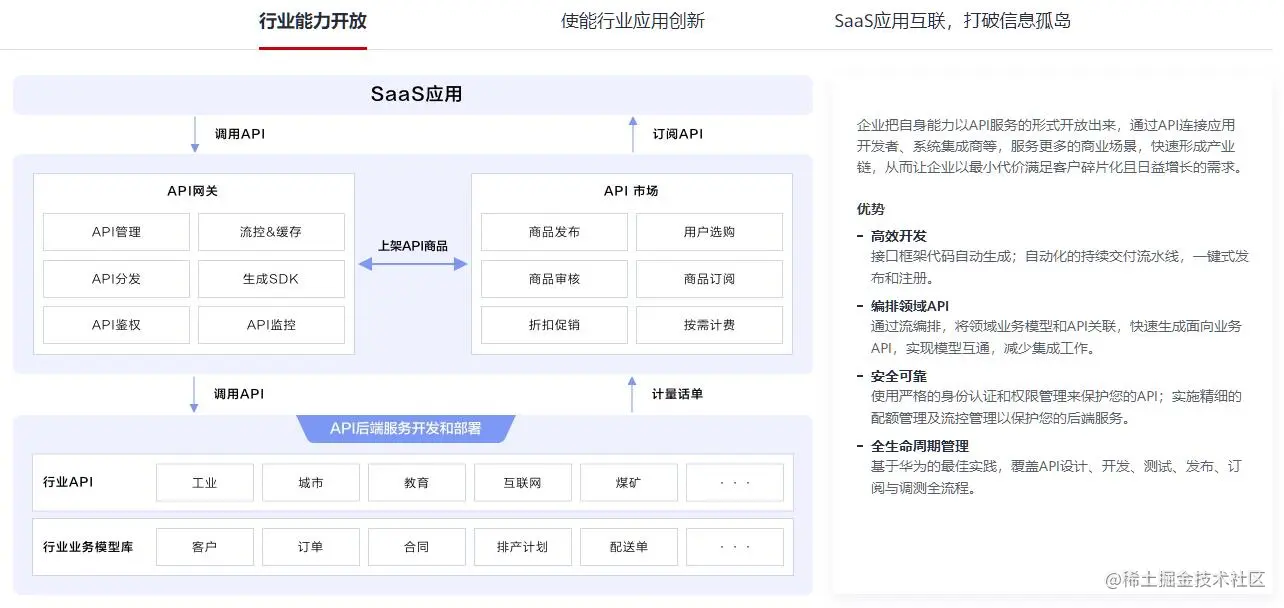Screen dimensions: 1284x608
Task: Choose the 合同 model box
Action: click(417, 547)
